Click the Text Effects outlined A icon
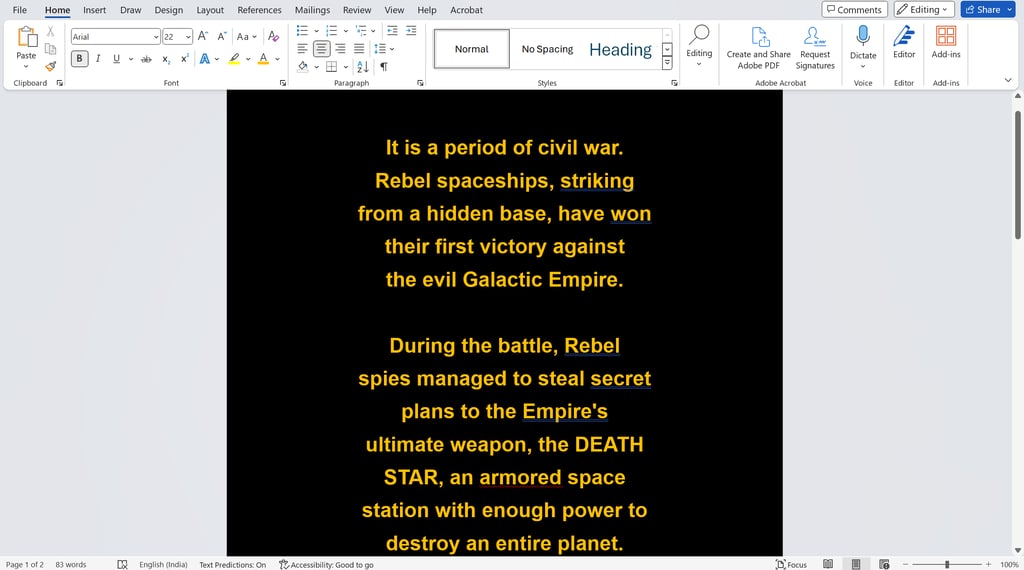Screen dimensions: 1024x570 pyautogui.click(x=204, y=59)
